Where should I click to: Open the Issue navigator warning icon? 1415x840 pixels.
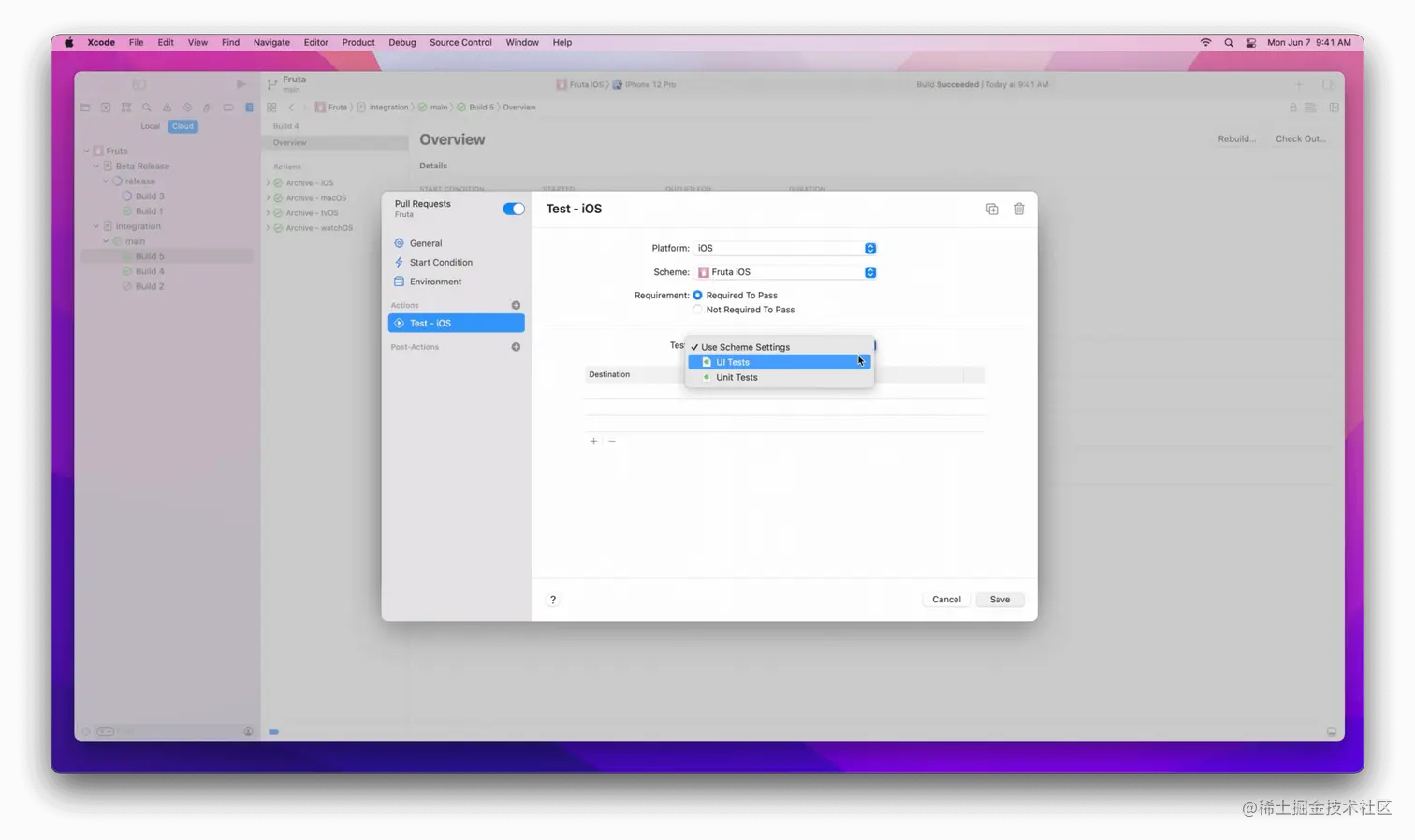pyautogui.click(x=167, y=108)
